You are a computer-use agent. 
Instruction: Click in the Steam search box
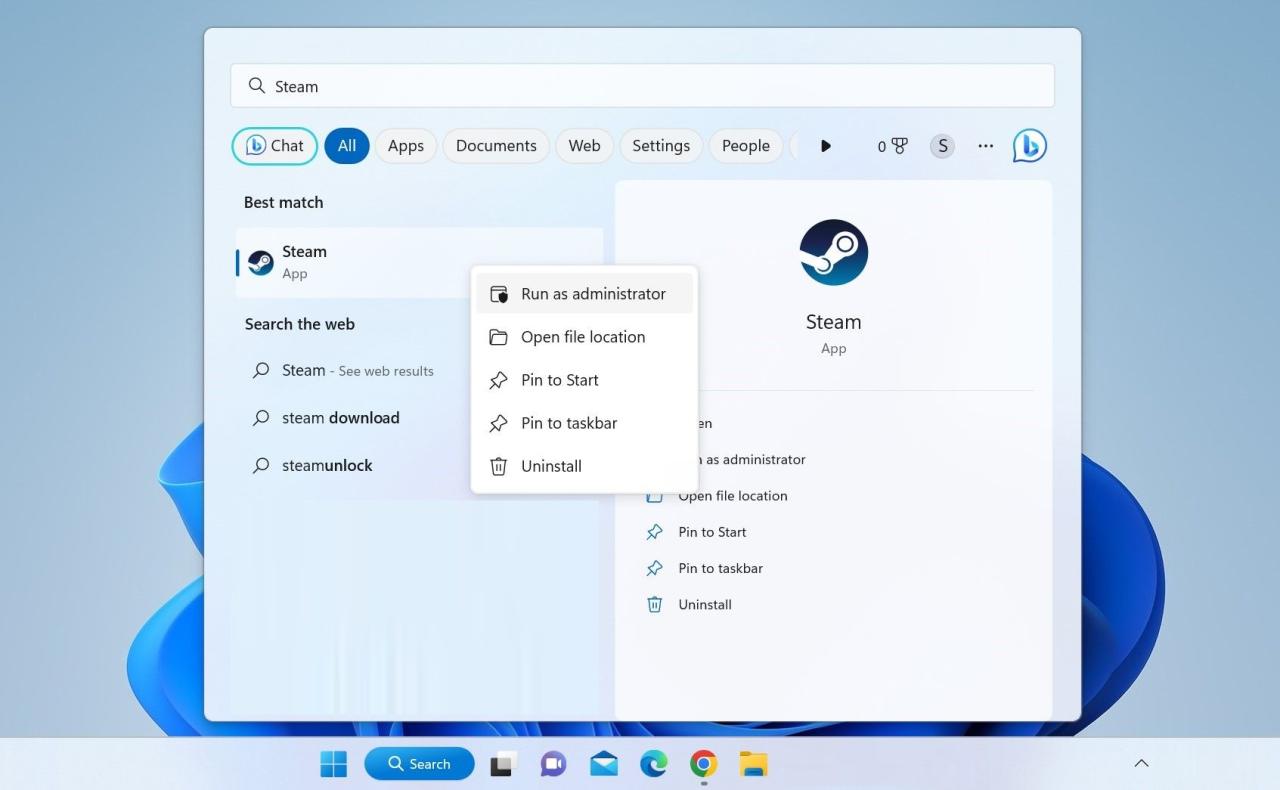tap(642, 86)
